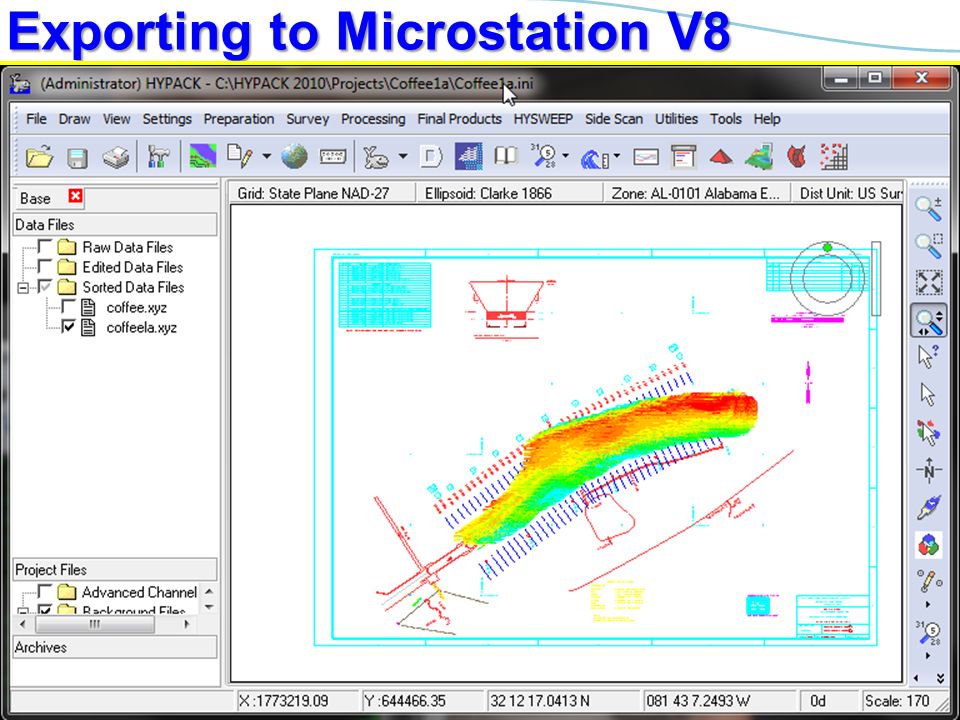Screen dimensions: 960x720
Task: Click the Project Files panel header
Action: 115,569
